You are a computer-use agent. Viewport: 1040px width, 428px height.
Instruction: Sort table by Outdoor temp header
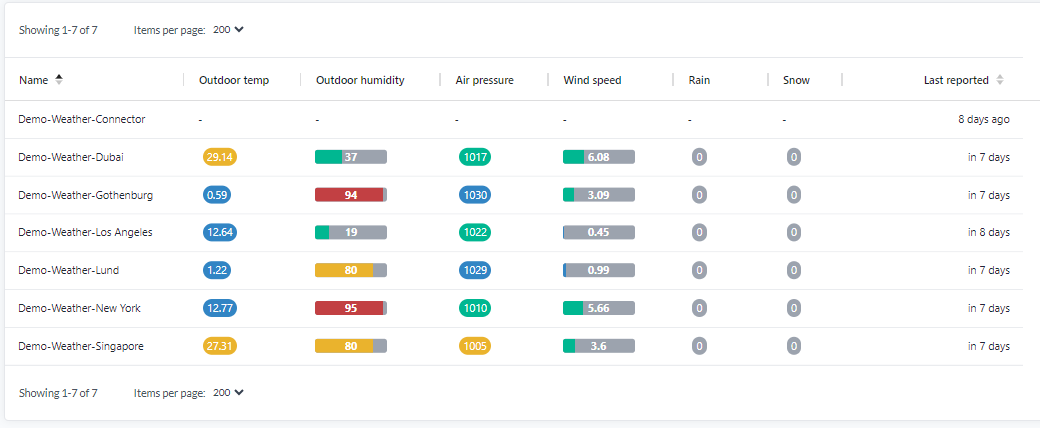click(x=234, y=80)
